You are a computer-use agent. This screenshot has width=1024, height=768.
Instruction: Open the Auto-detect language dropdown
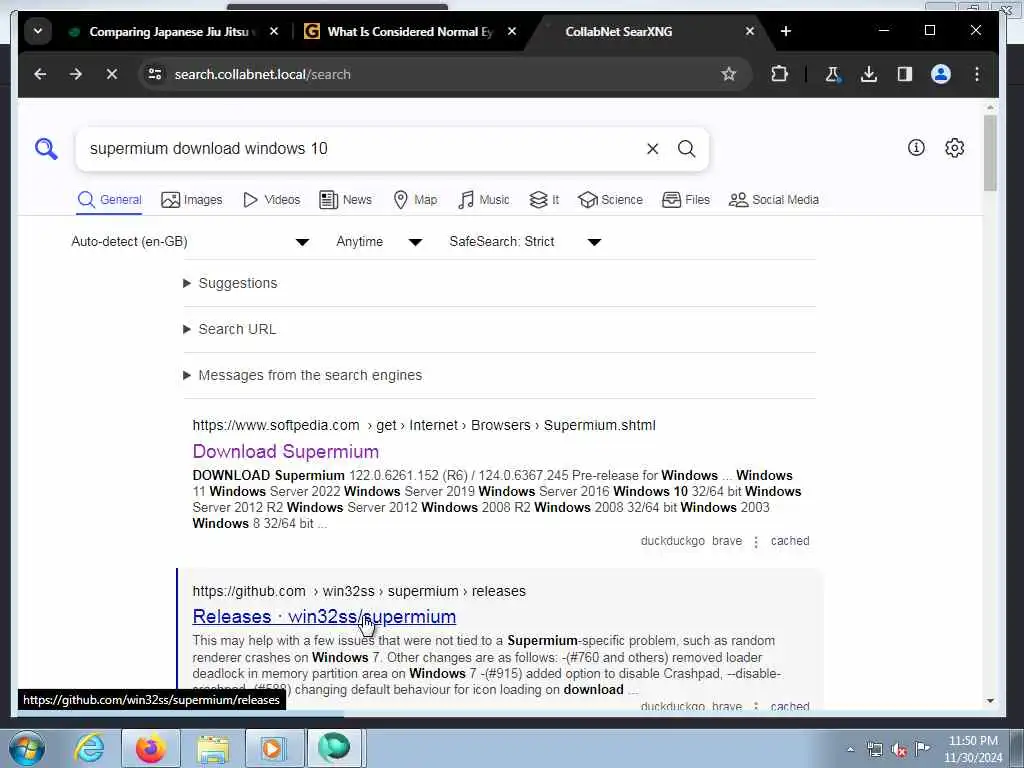(x=189, y=242)
